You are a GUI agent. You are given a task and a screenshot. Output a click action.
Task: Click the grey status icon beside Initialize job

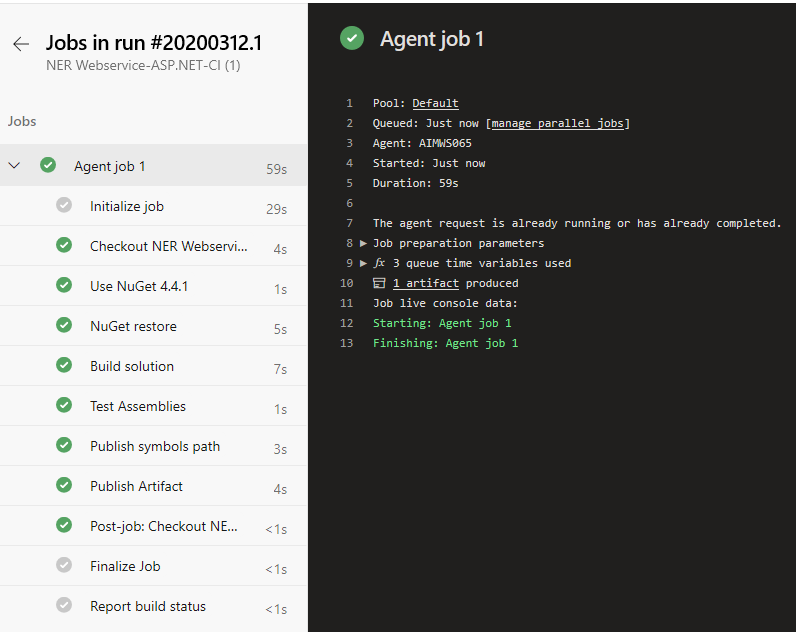(64, 206)
